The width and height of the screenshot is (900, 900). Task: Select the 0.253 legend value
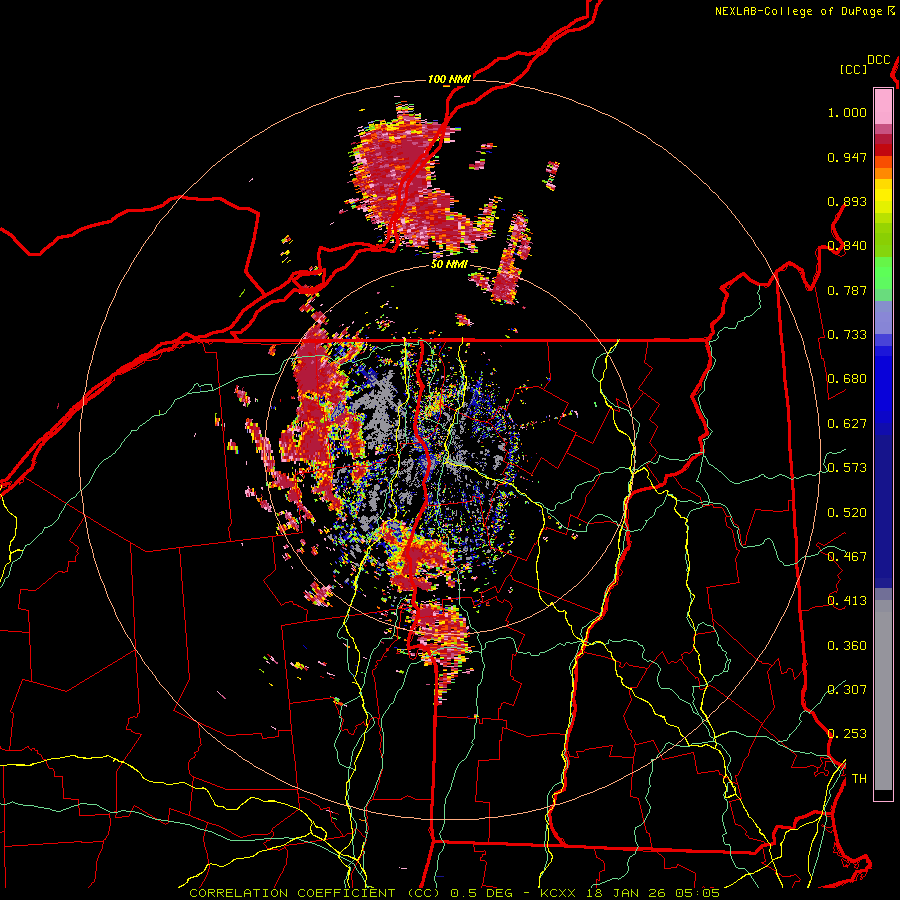(847, 734)
